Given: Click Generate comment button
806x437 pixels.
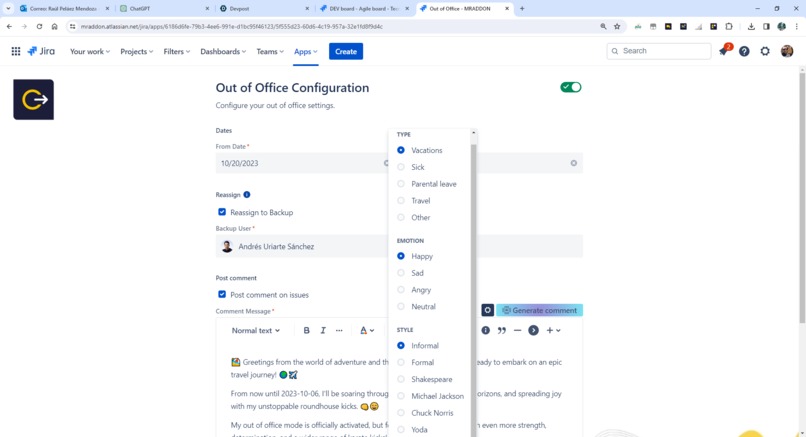Looking at the screenshot, I should tap(539, 310).
